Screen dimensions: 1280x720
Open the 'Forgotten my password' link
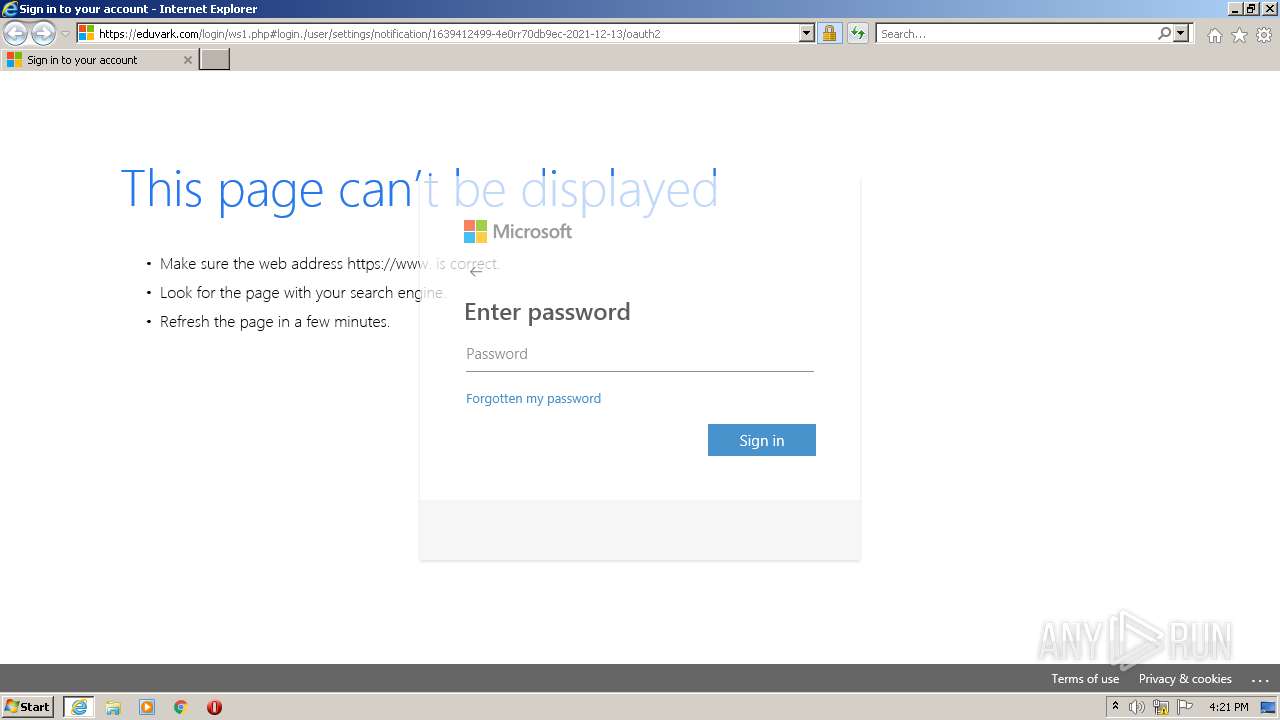tap(533, 398)
